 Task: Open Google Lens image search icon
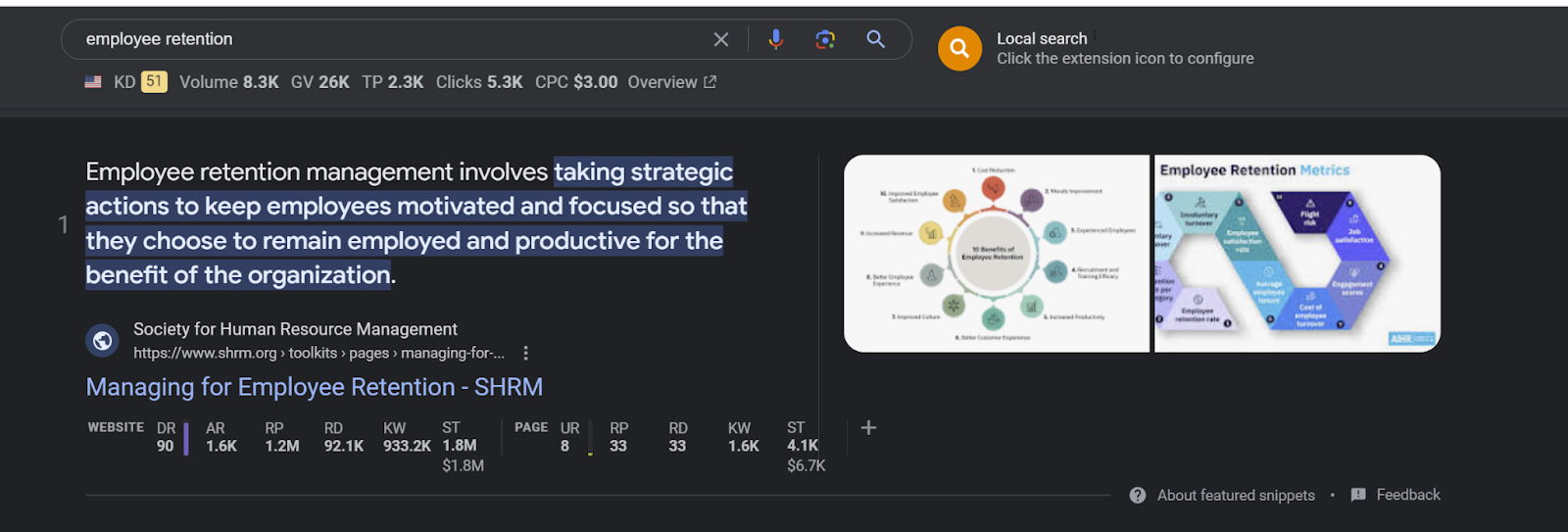(x=825, y=39)
